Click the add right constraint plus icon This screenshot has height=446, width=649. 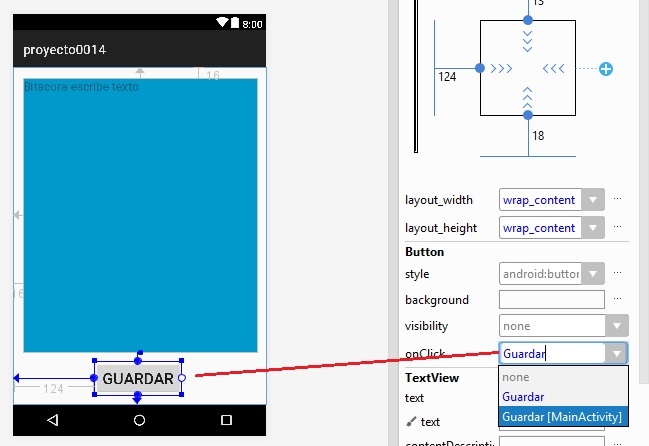(606, 69)
